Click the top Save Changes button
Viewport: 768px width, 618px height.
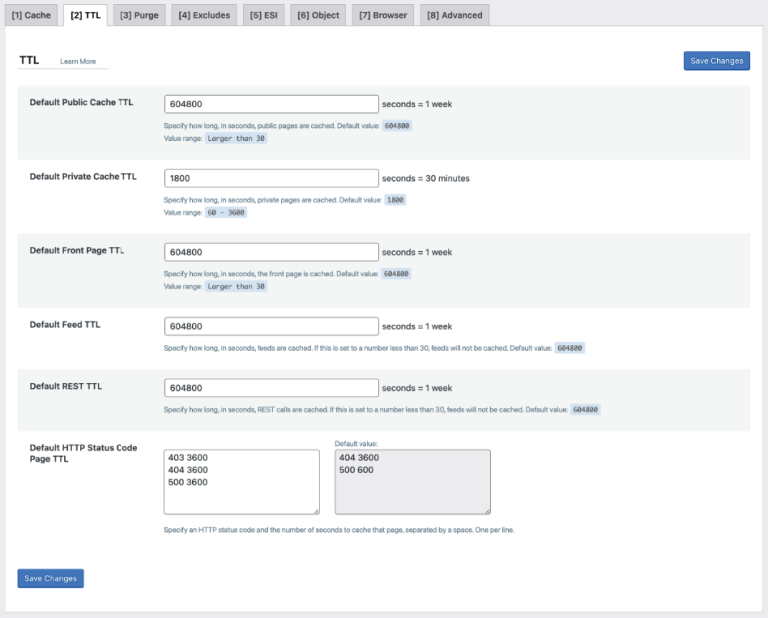pos(717,61)
